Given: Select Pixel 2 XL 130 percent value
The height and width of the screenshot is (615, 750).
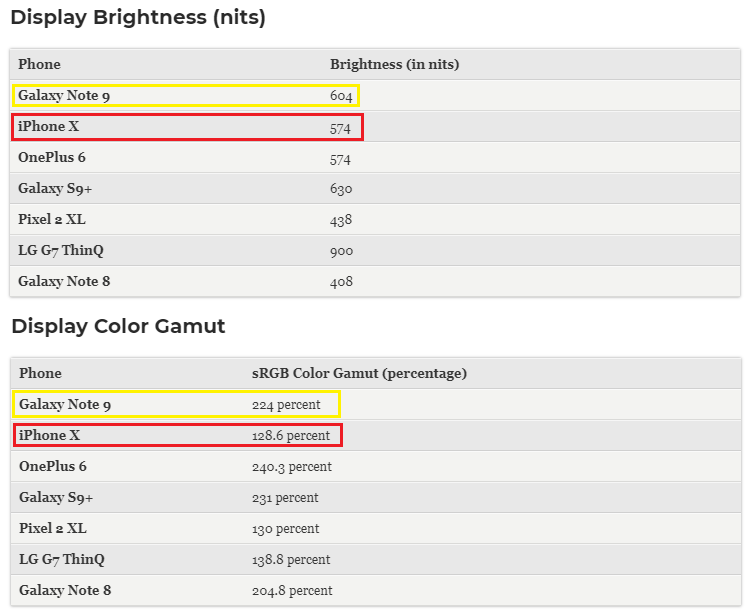Looking at the screenshot, I should pyautogui.click(x=286, y=529).
